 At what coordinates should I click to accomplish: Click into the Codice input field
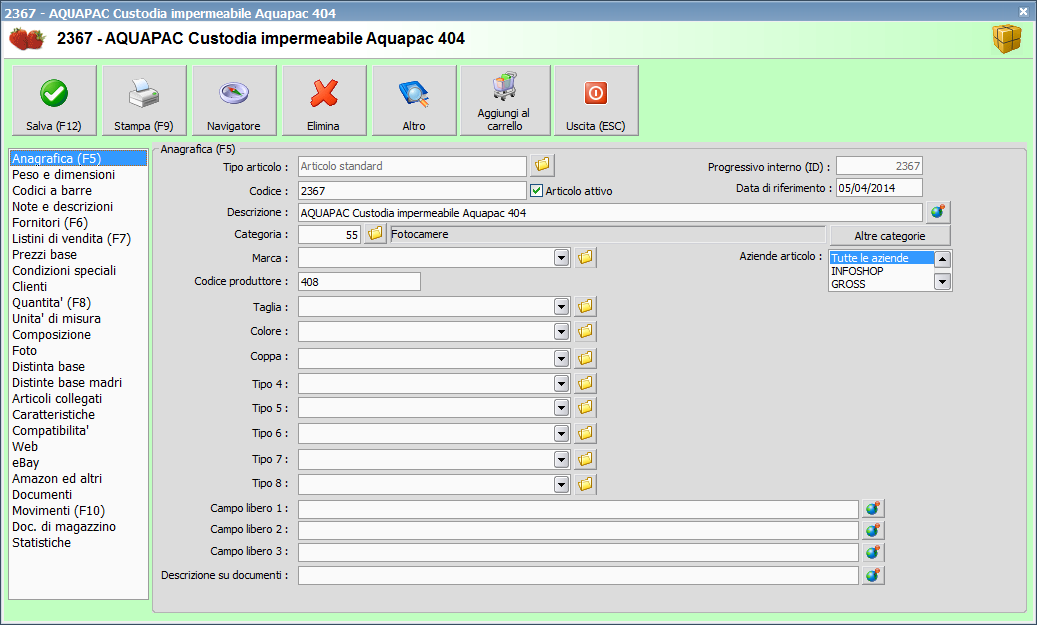pyautogui.click(x=412, y=190)
